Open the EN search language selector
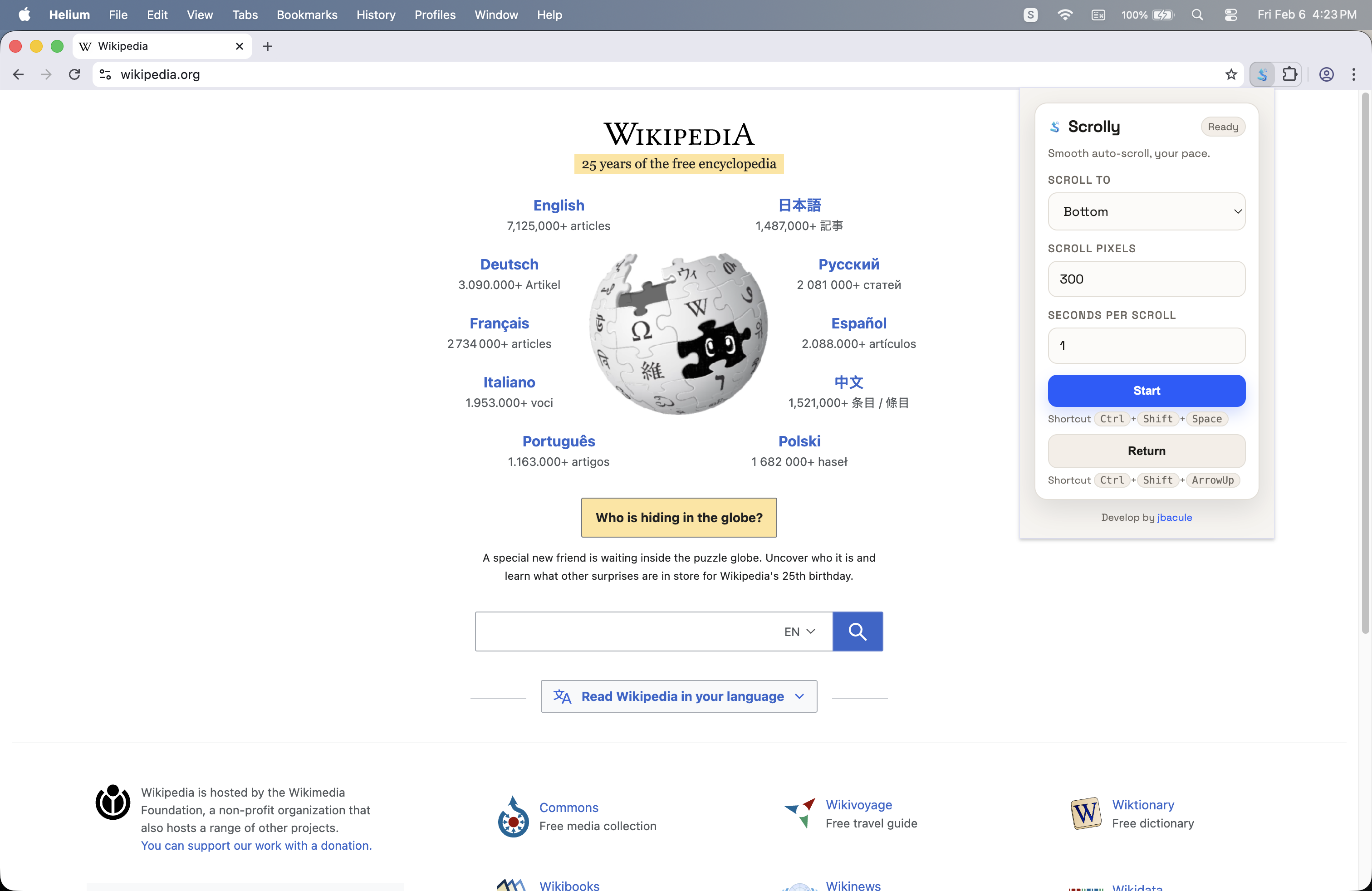Screen dimensions: 1372x891 [x=799, y=632]
